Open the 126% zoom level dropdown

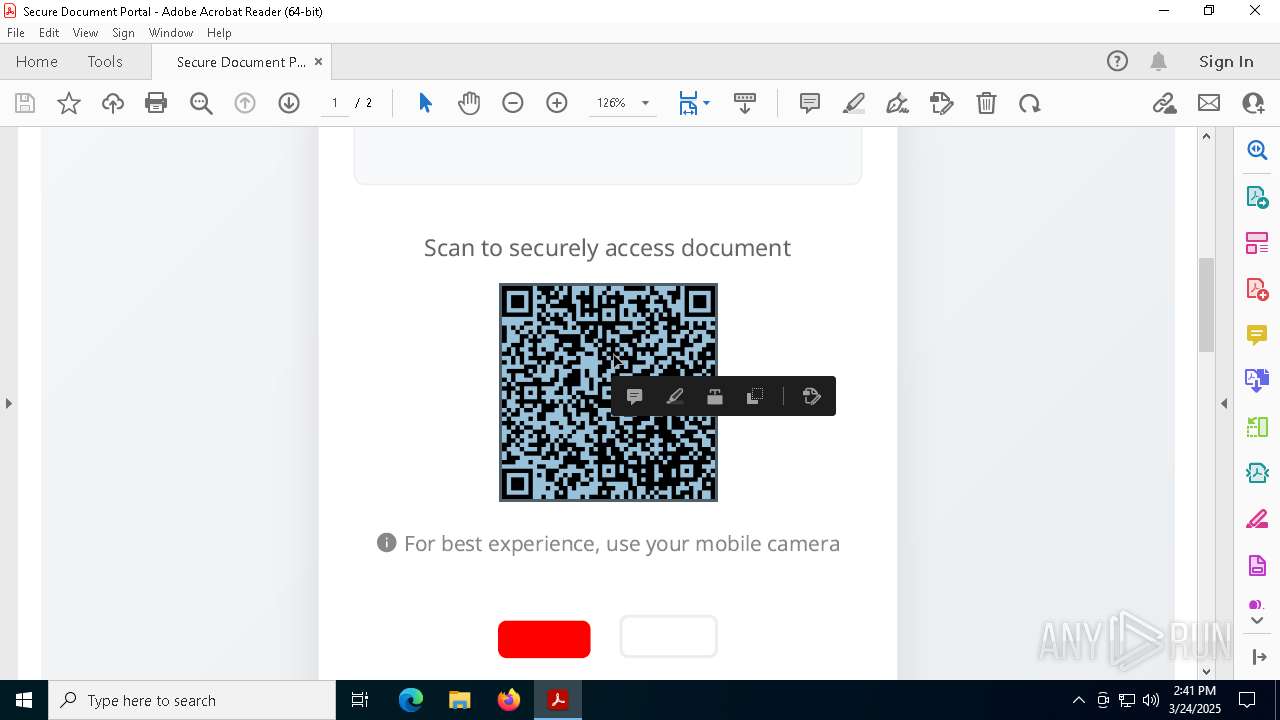[645, 103]
